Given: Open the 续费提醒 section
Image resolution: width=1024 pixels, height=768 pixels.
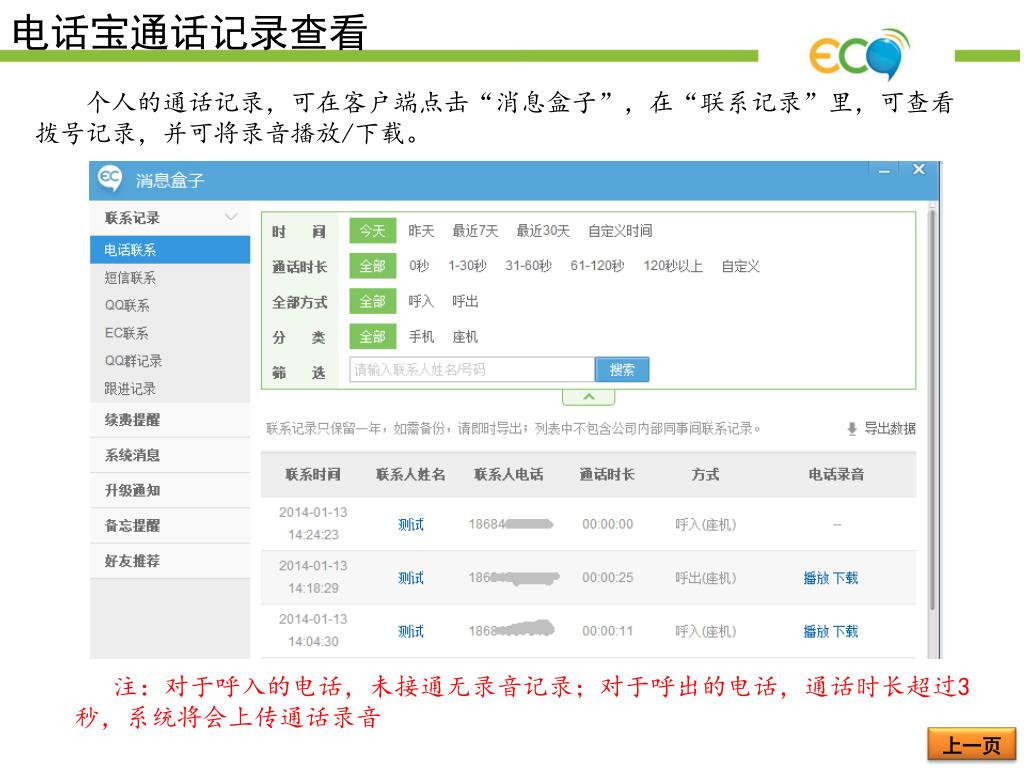Looking at the screenshot, I should pos(170,420).
